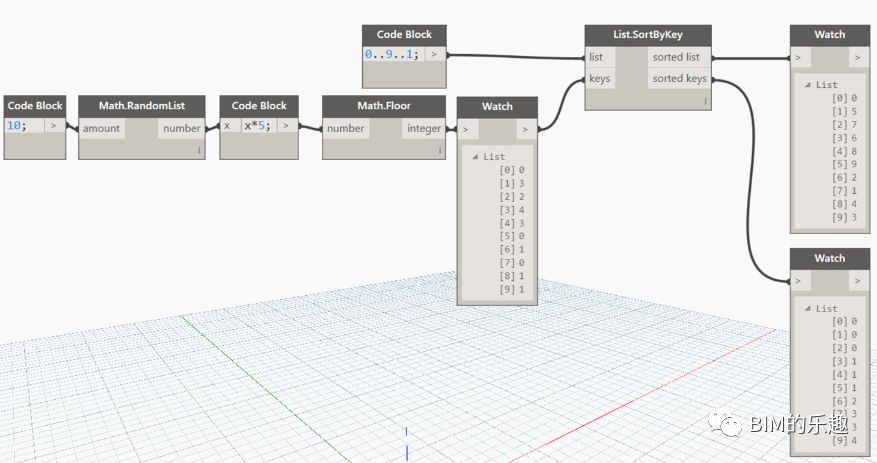Click the keys input port on List.SortByKey
Screen dimensions: 877x463
(x=600, y=79)
